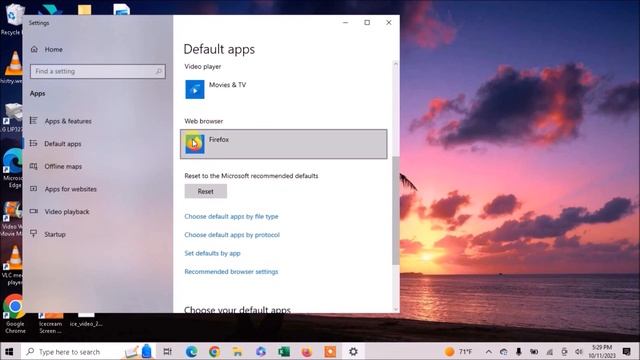
Task: Open the orange recorder app on taskbar
Action: (x=330, y=351)
